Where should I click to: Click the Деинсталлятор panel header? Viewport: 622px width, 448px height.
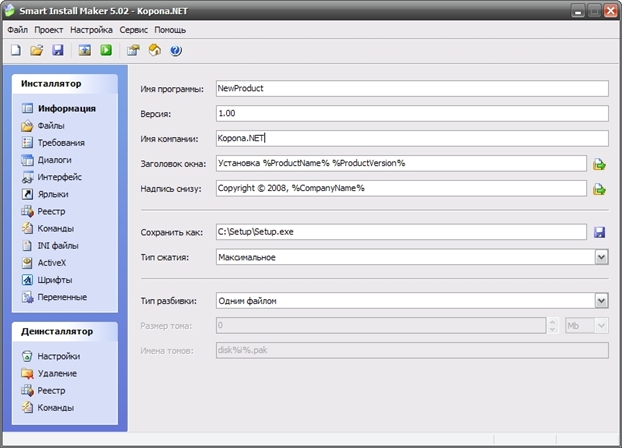pos(65,332)
